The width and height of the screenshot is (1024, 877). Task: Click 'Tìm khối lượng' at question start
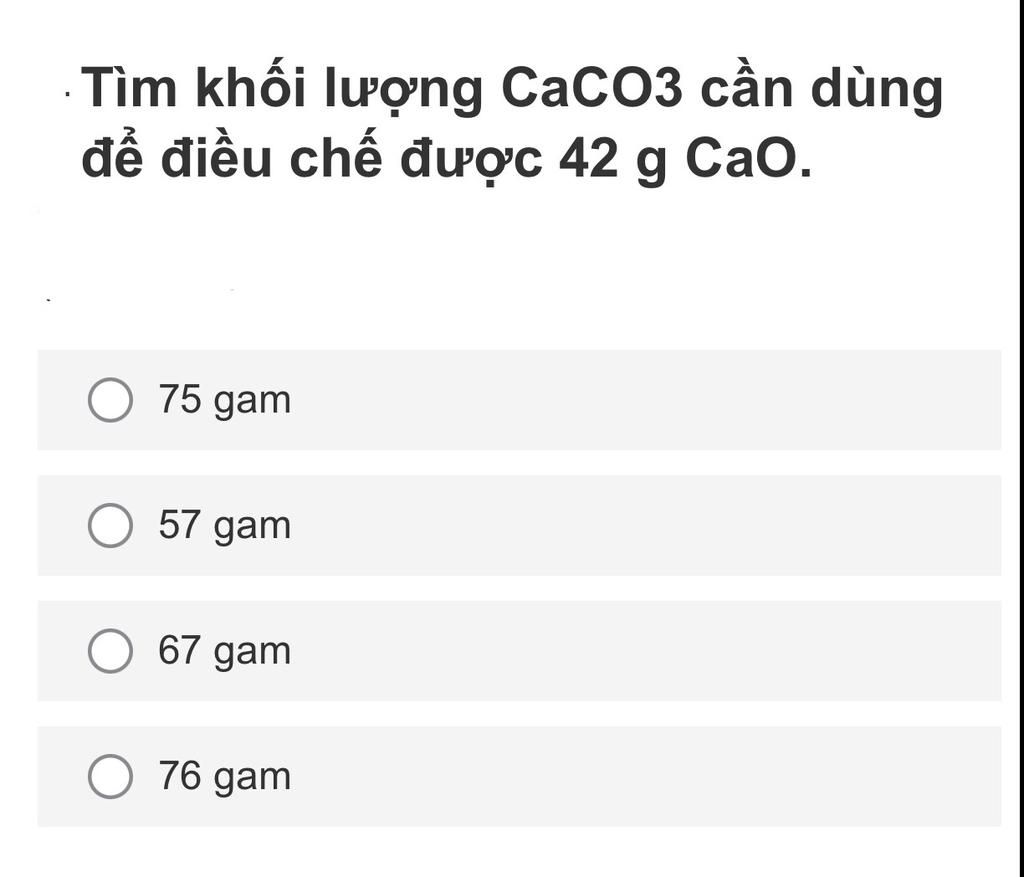[x=282, y=88]
